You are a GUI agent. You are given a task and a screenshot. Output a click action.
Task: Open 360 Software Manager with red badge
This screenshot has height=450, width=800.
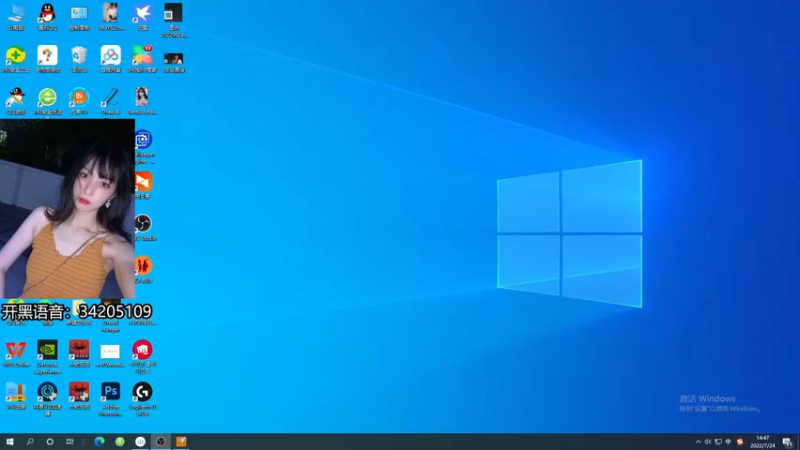point(142,59)
